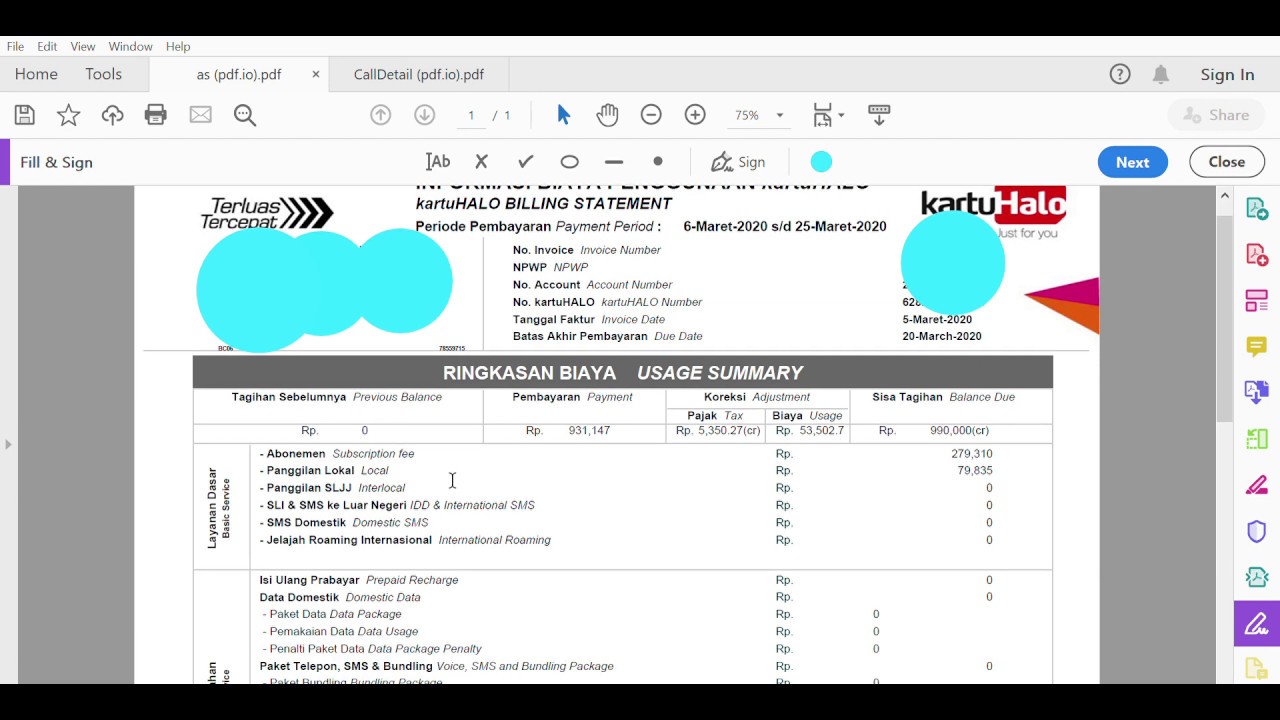Open the zoom level 75% dropdown

tap(759, 115)
